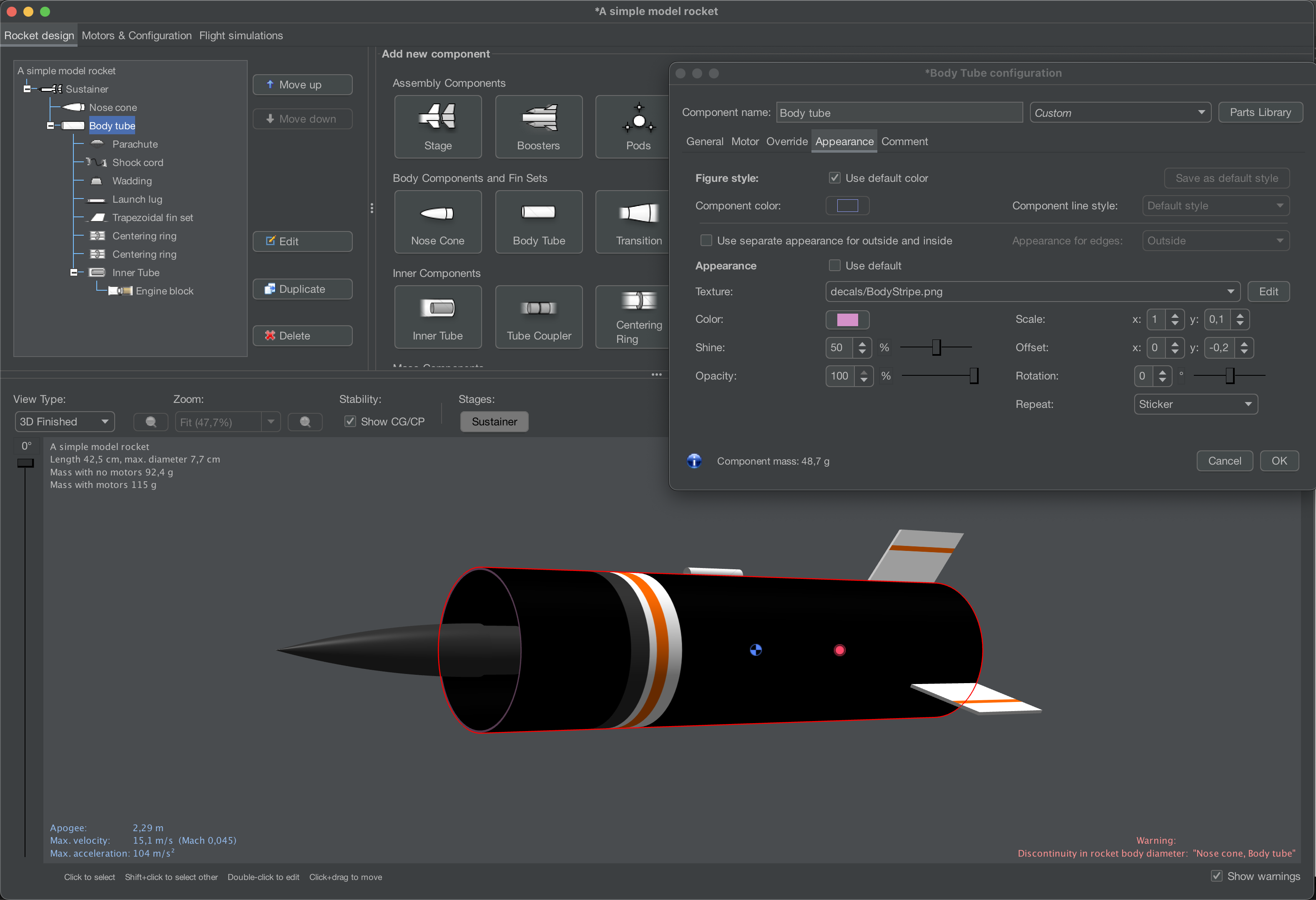Enable separate appearance for outside and inside
This screenshot has width=1316, height=900.
tap(706, 240)
